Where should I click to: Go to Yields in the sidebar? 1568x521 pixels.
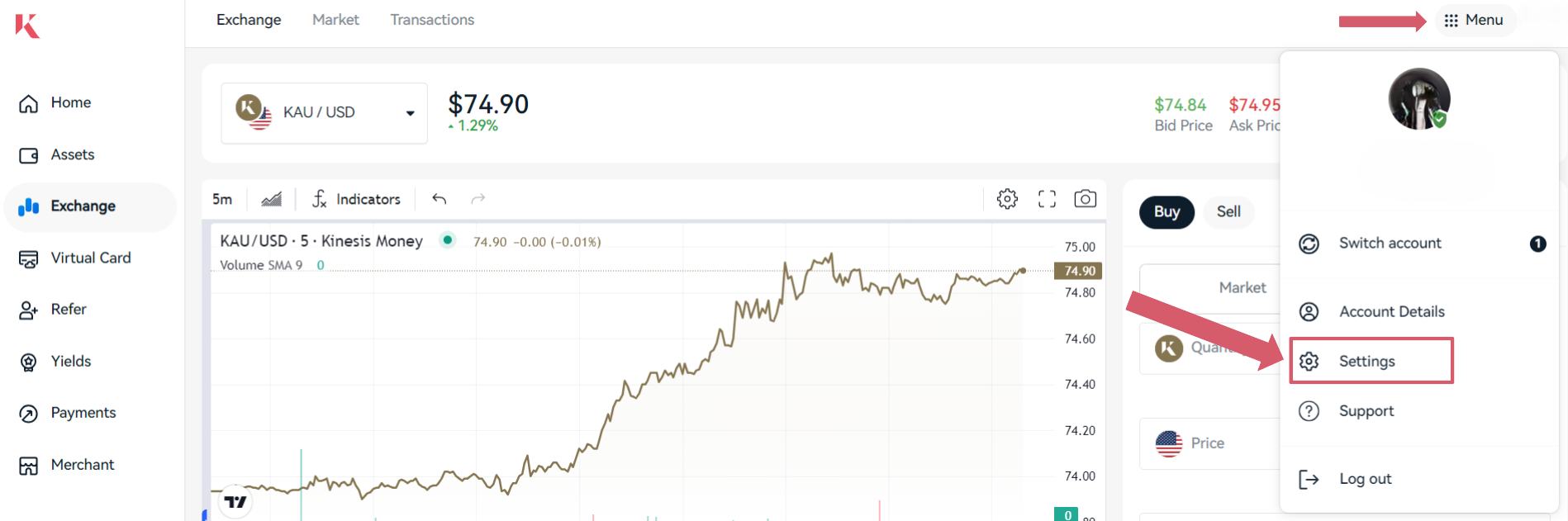(x=71, y=362)
